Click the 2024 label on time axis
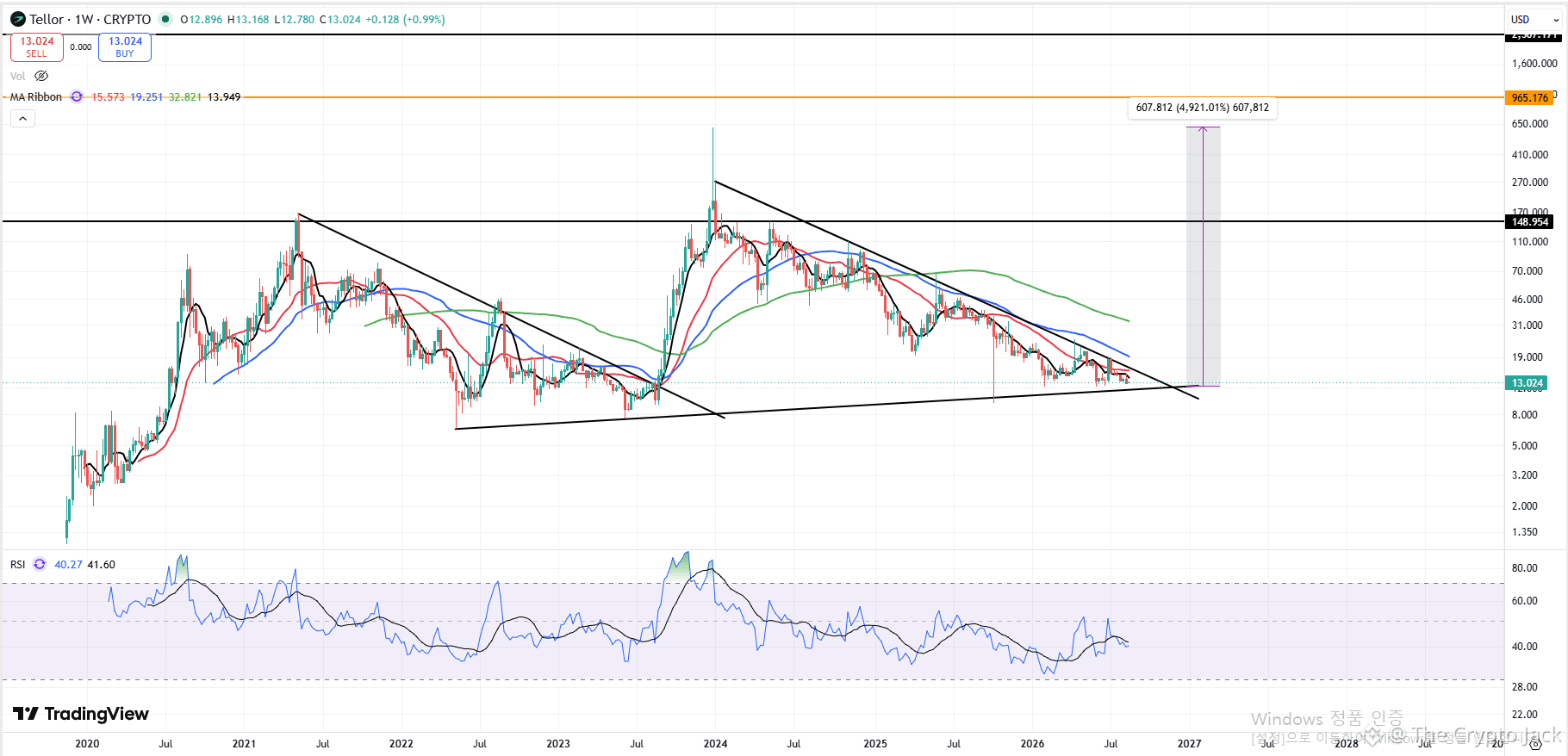Screen dimensions: 1568x756 [x=715, y=743]
